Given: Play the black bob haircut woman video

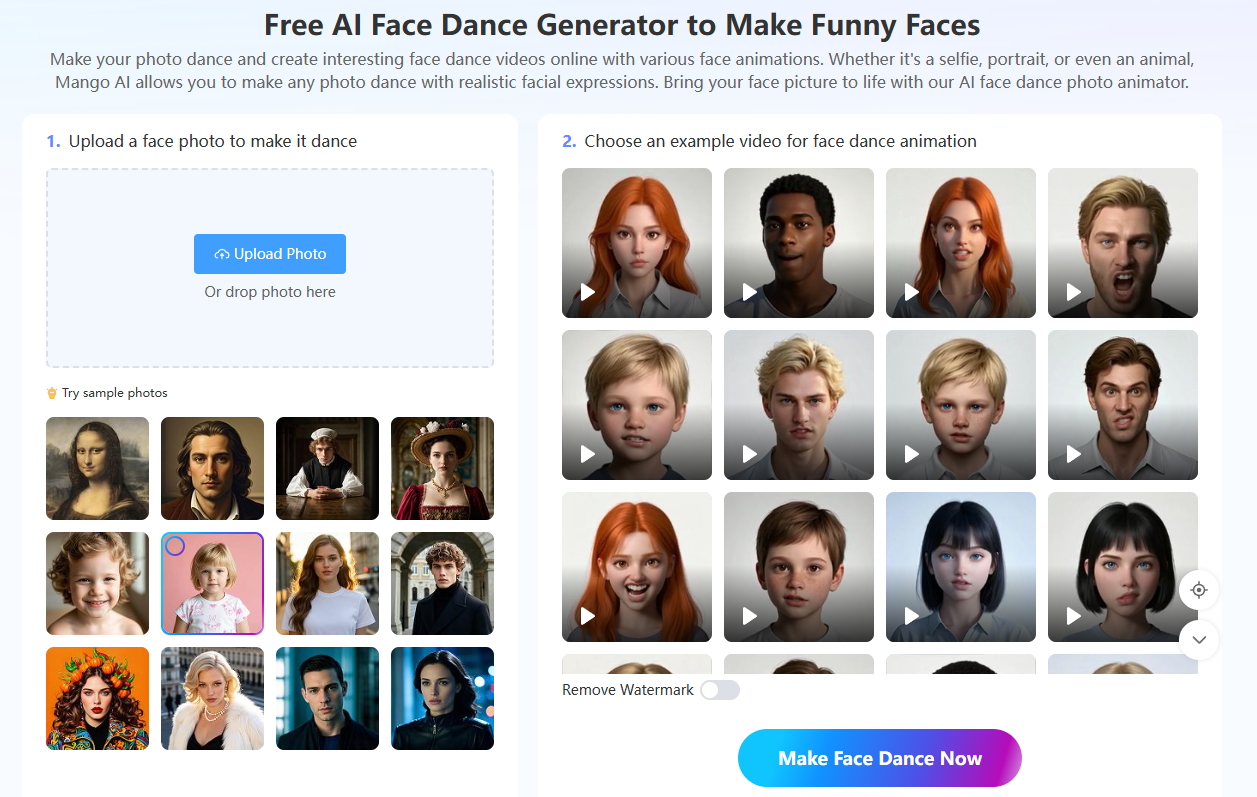Looking at the screenshot, I should (x=1123, y=567).
